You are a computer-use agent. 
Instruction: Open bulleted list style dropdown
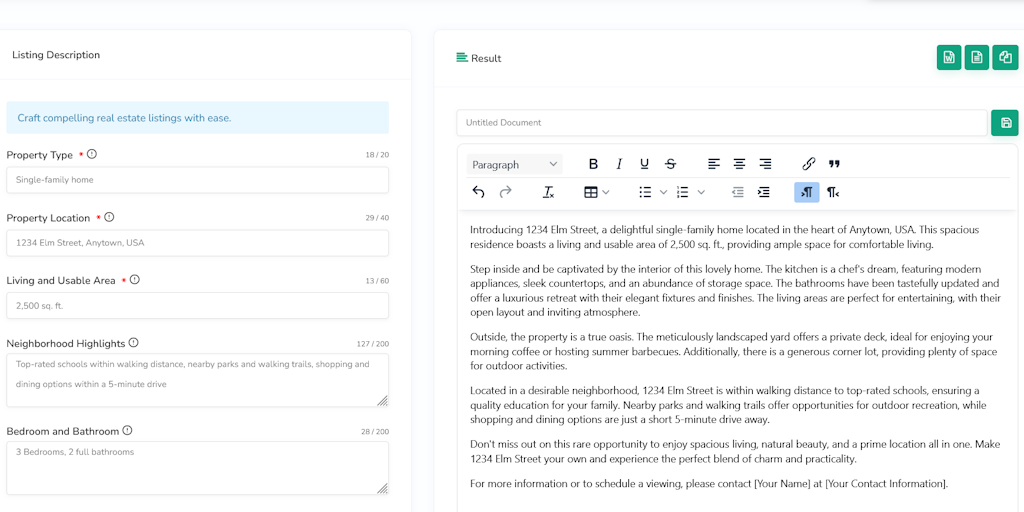[663, 192]
